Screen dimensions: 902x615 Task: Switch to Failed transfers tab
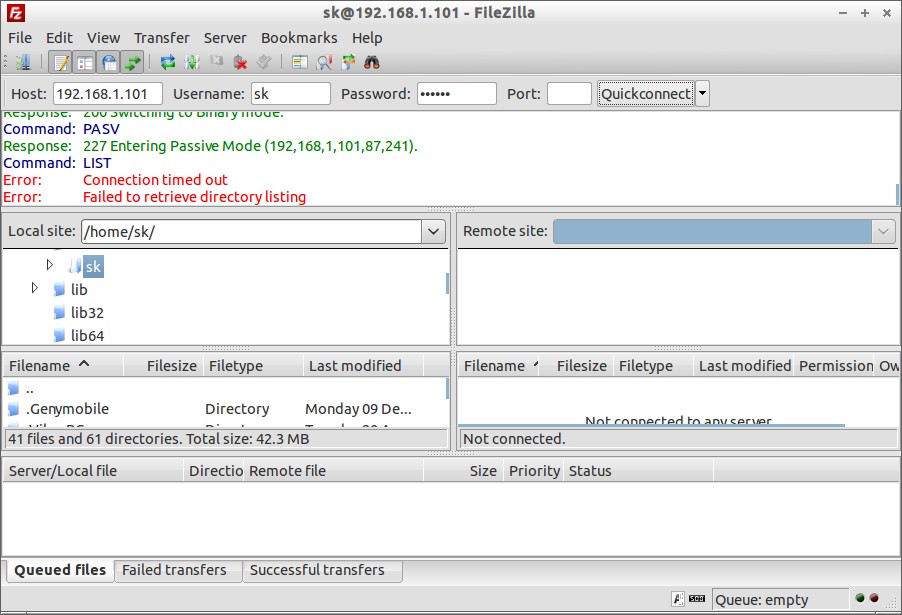point(174,570)
